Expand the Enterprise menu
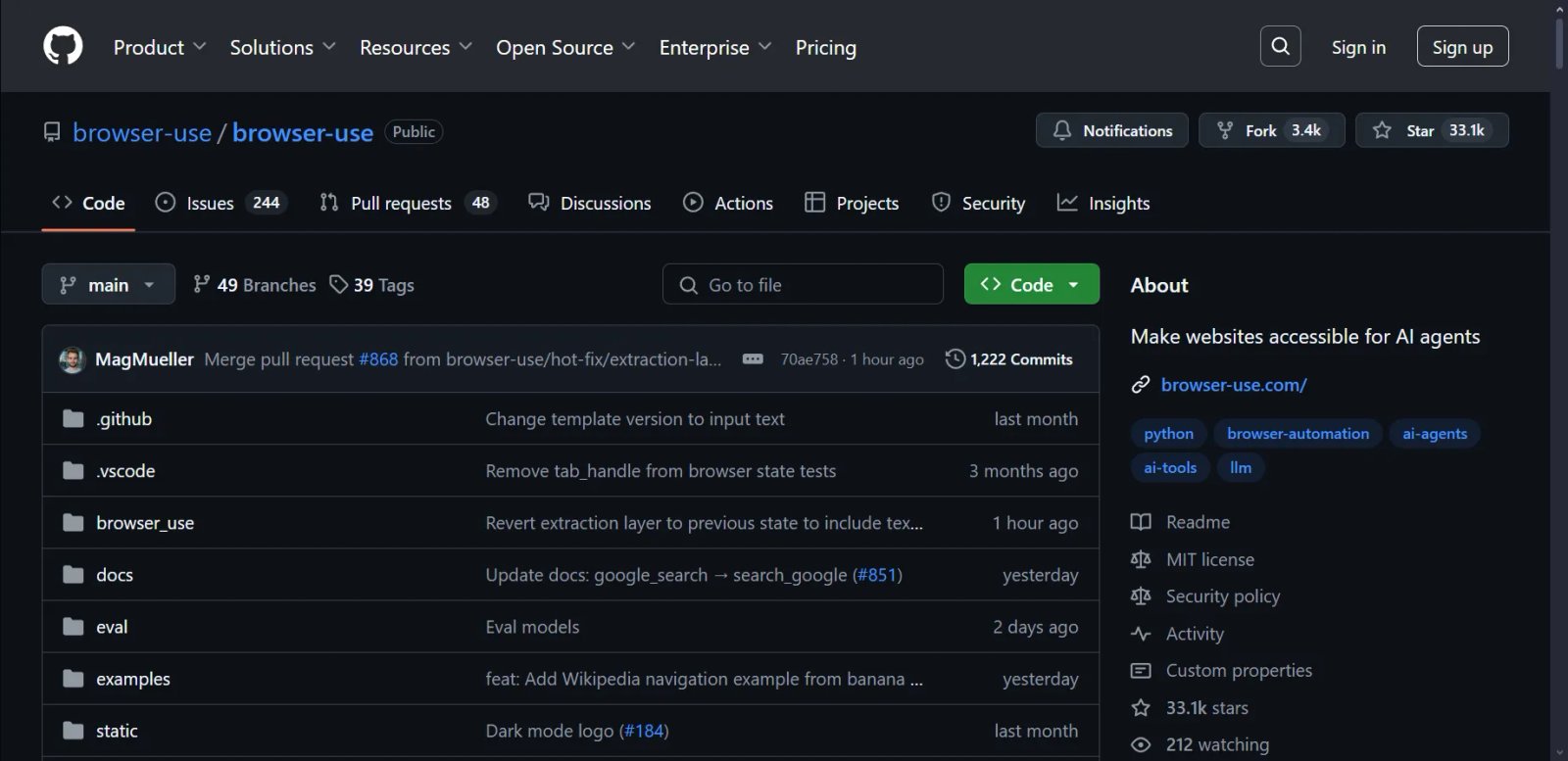 715,47
